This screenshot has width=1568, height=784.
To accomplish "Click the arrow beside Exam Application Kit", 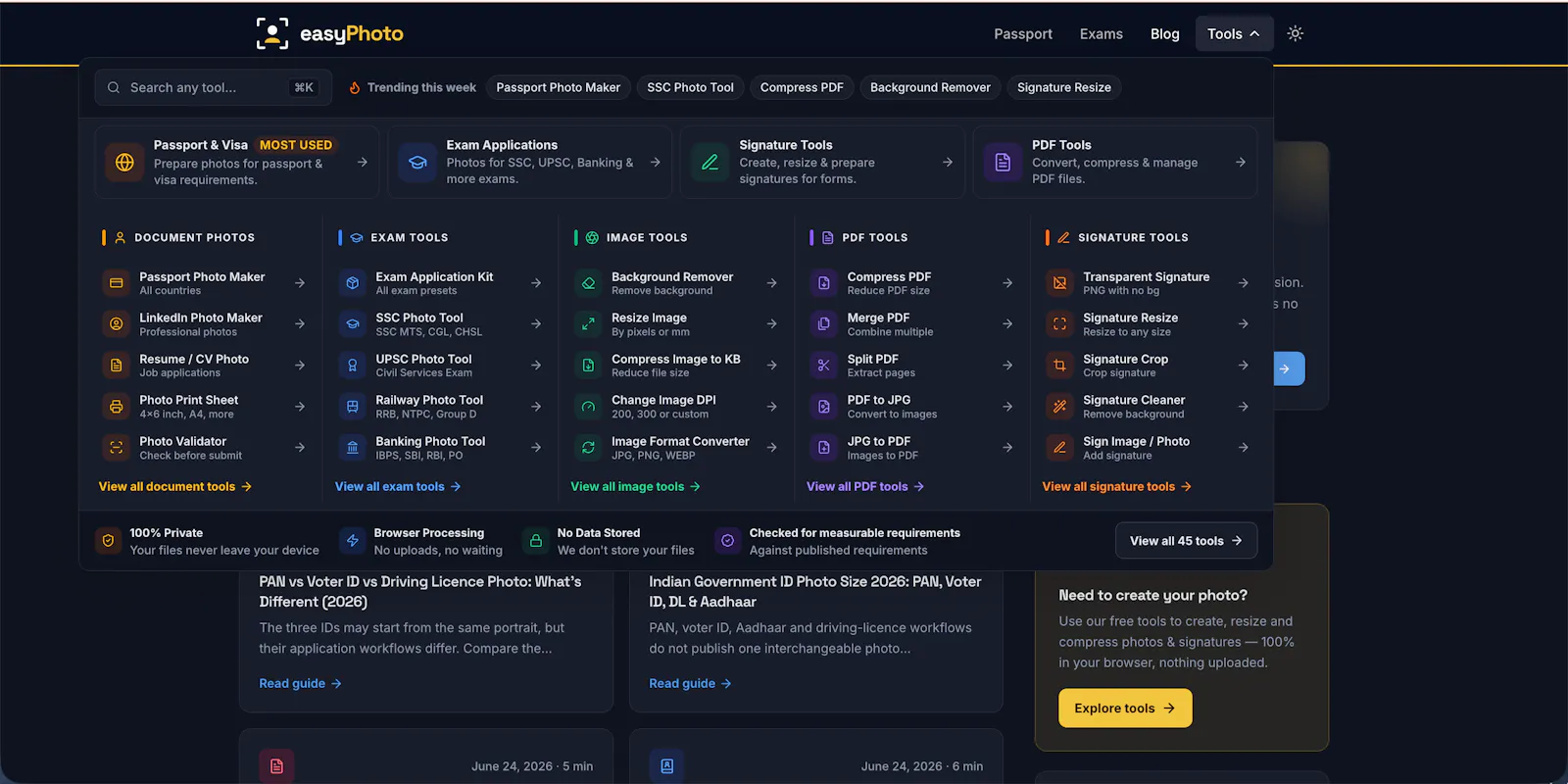I will 536,283.
